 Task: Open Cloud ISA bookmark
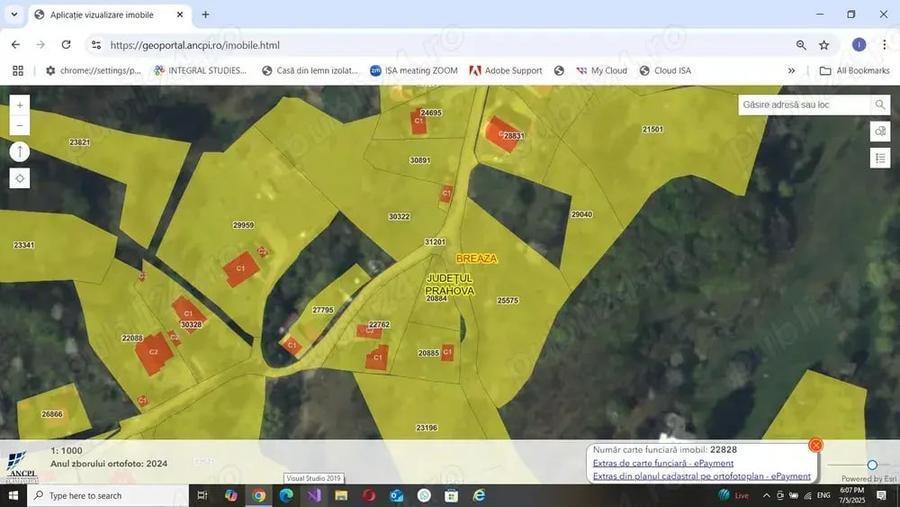tap(665, 71)
